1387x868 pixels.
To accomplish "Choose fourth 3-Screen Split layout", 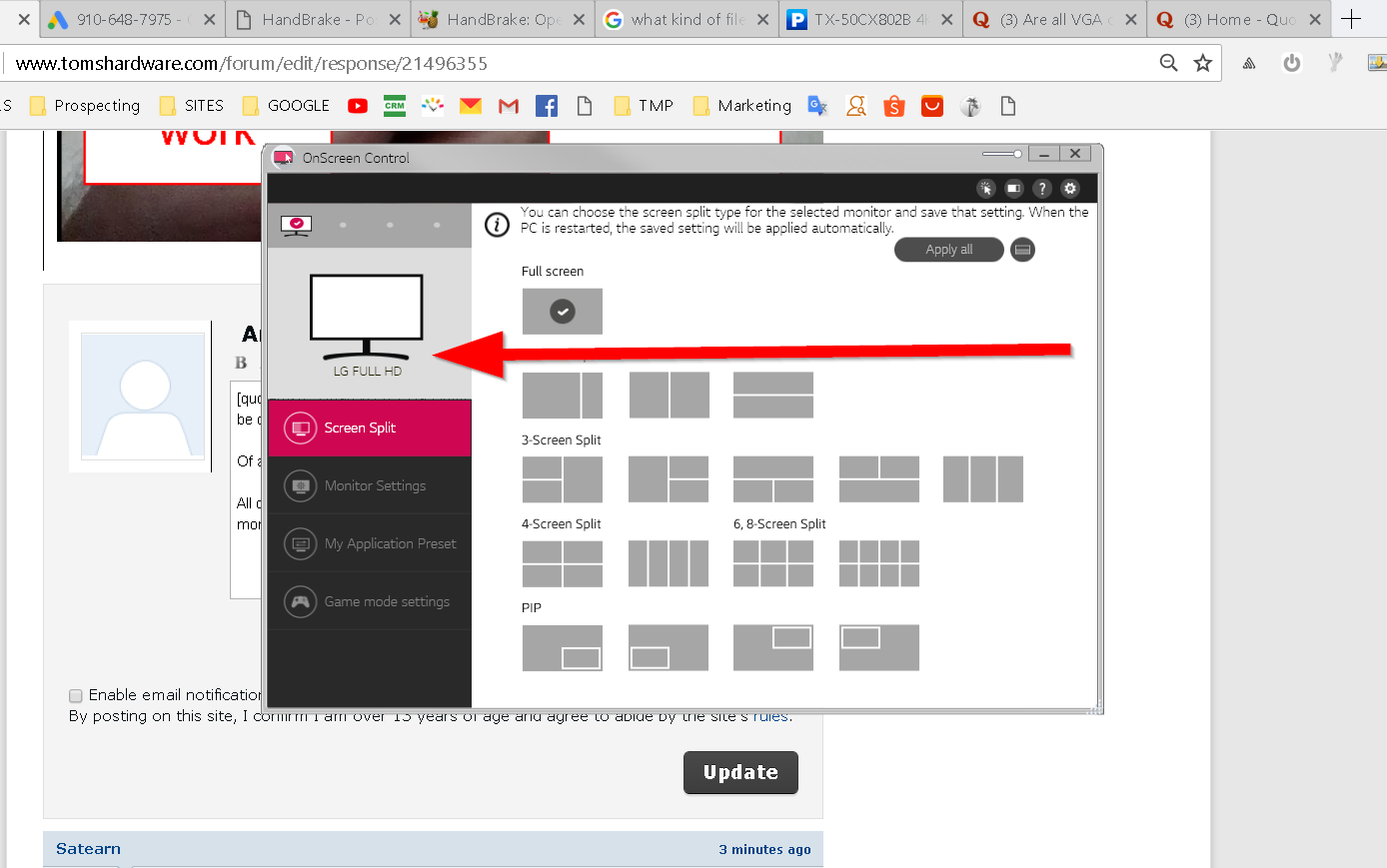I will (879, 478).
